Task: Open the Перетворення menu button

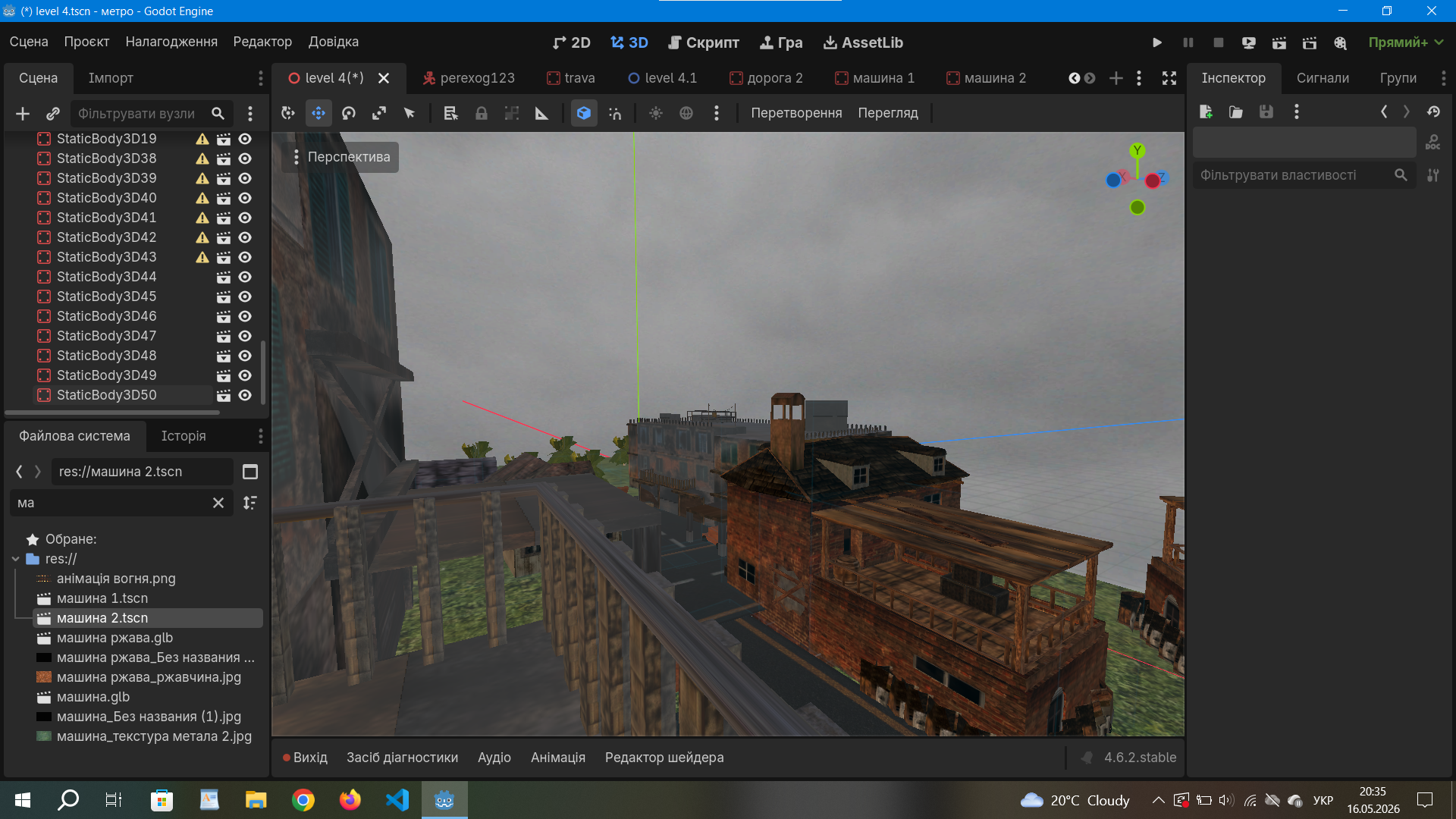Action: pos(796,113)
